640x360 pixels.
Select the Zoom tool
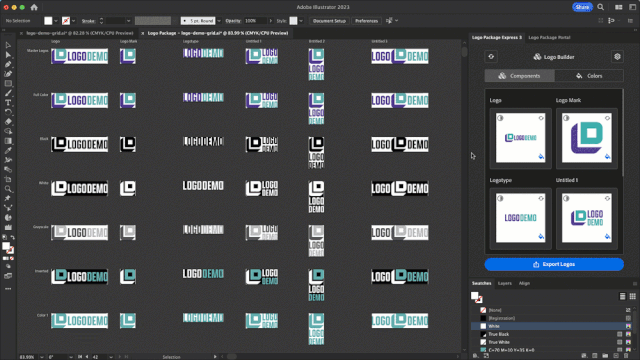tap(8, 189)
